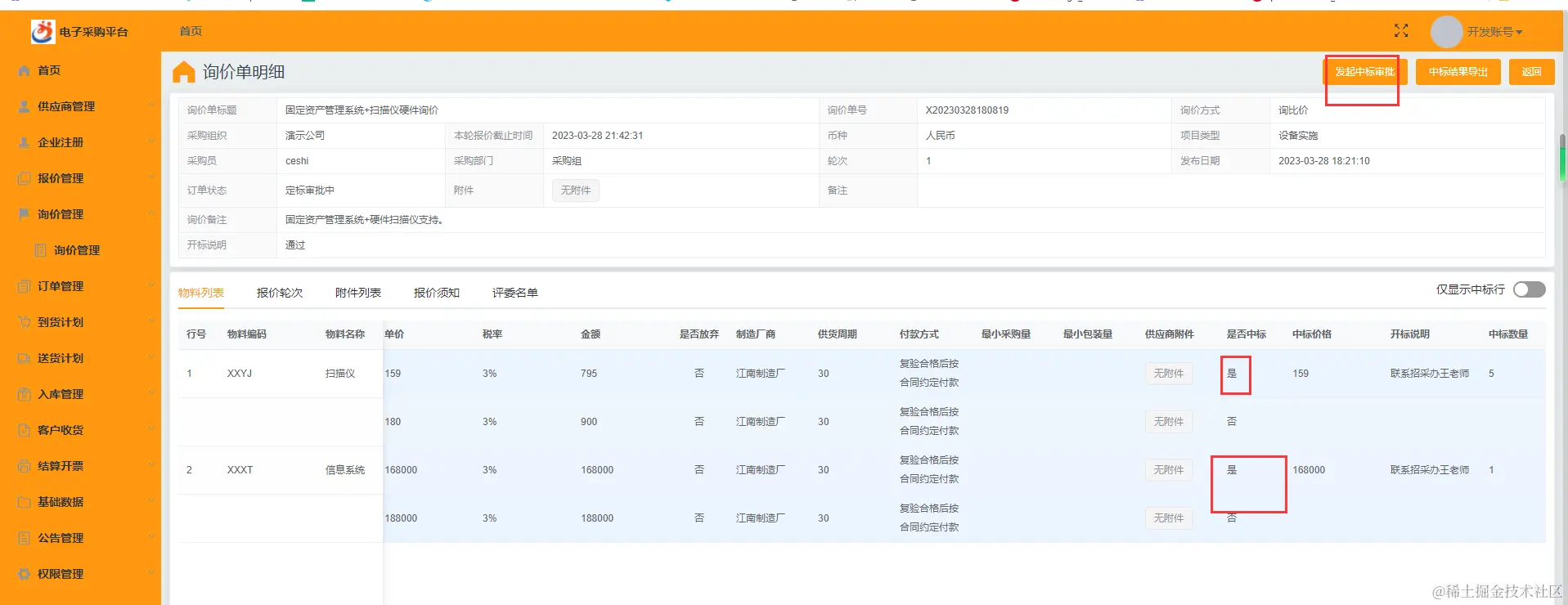Screen dimensions: 1568x605
Task: Click the 入库管理 sidebar icon
Action: (x=25, y=394)
